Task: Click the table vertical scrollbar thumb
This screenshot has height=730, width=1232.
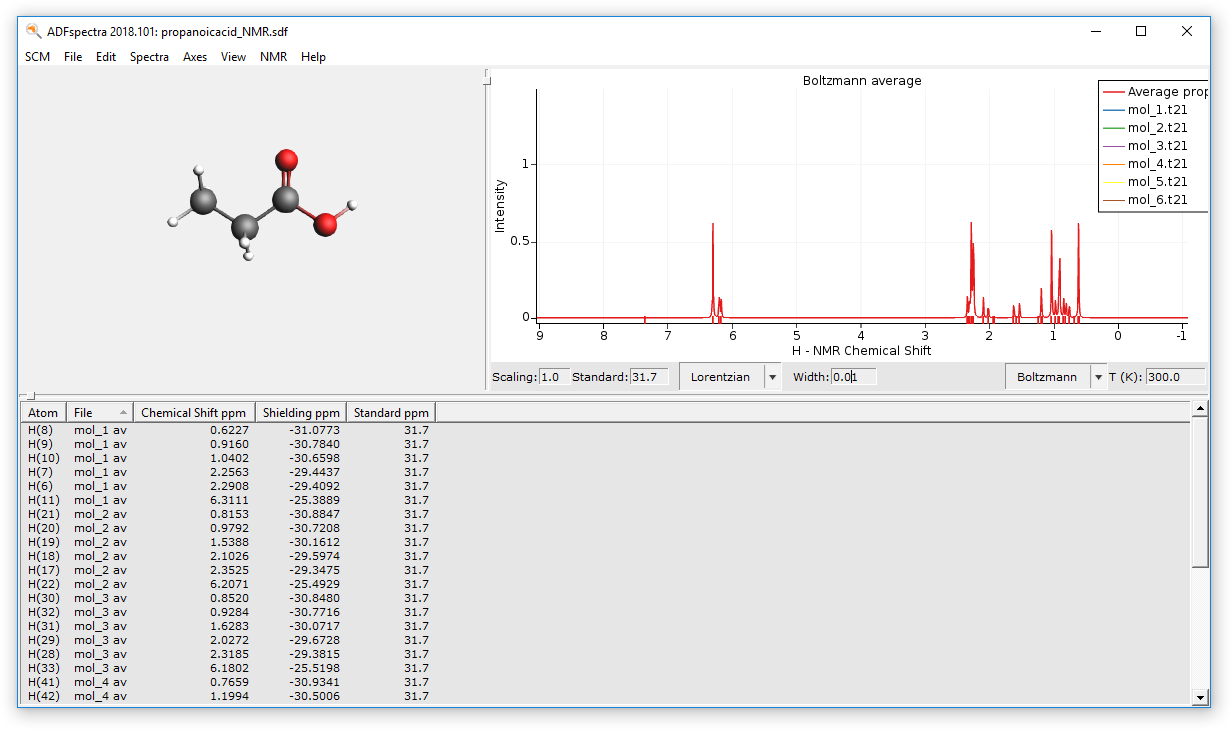Action: pyautogui.click(x=1201, y=491)
